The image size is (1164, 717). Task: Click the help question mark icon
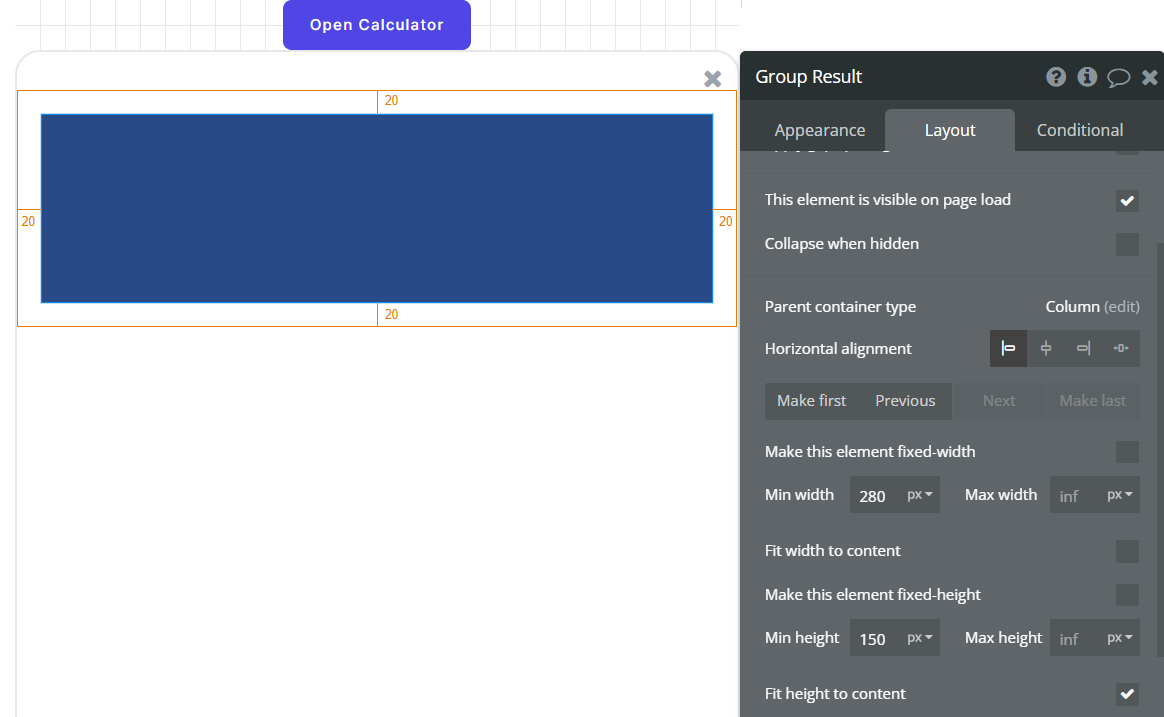pos(1056,77)
